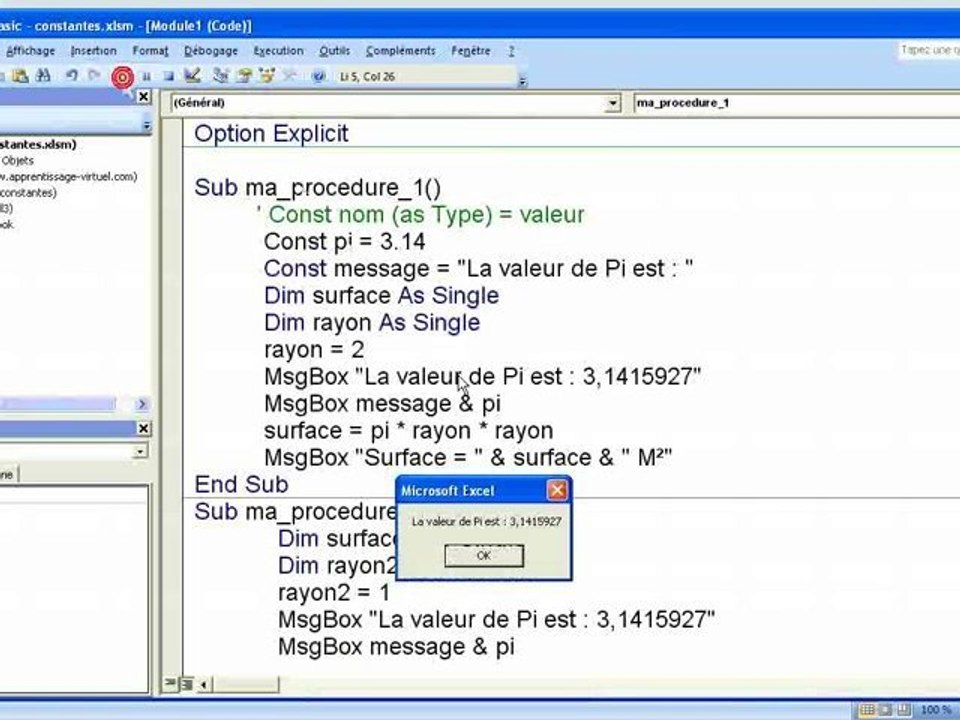Click the 'rayon = 2' code line
The width and height of the screenshot is (960, 720).
[x=314, y=350]
